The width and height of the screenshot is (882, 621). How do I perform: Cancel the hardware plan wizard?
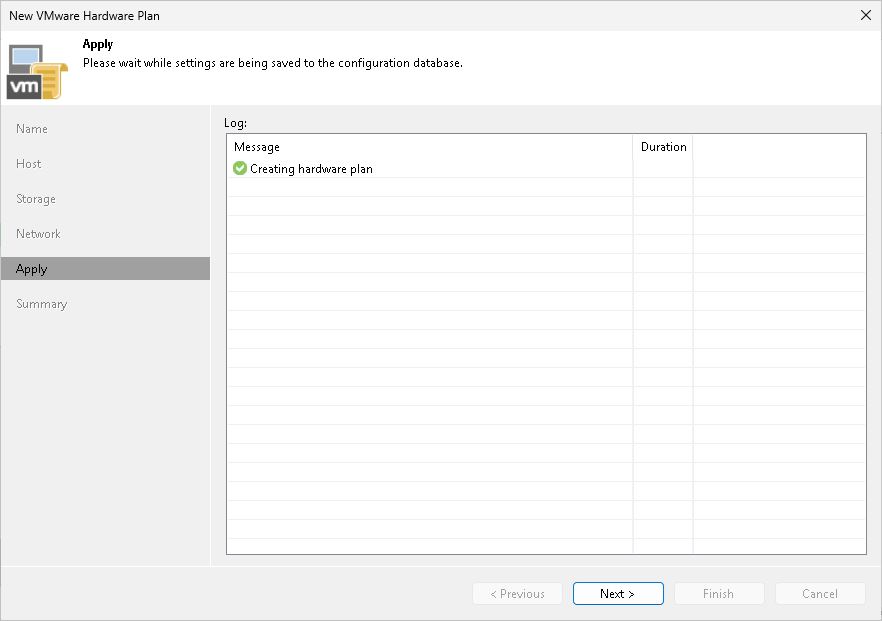[820, 593]
